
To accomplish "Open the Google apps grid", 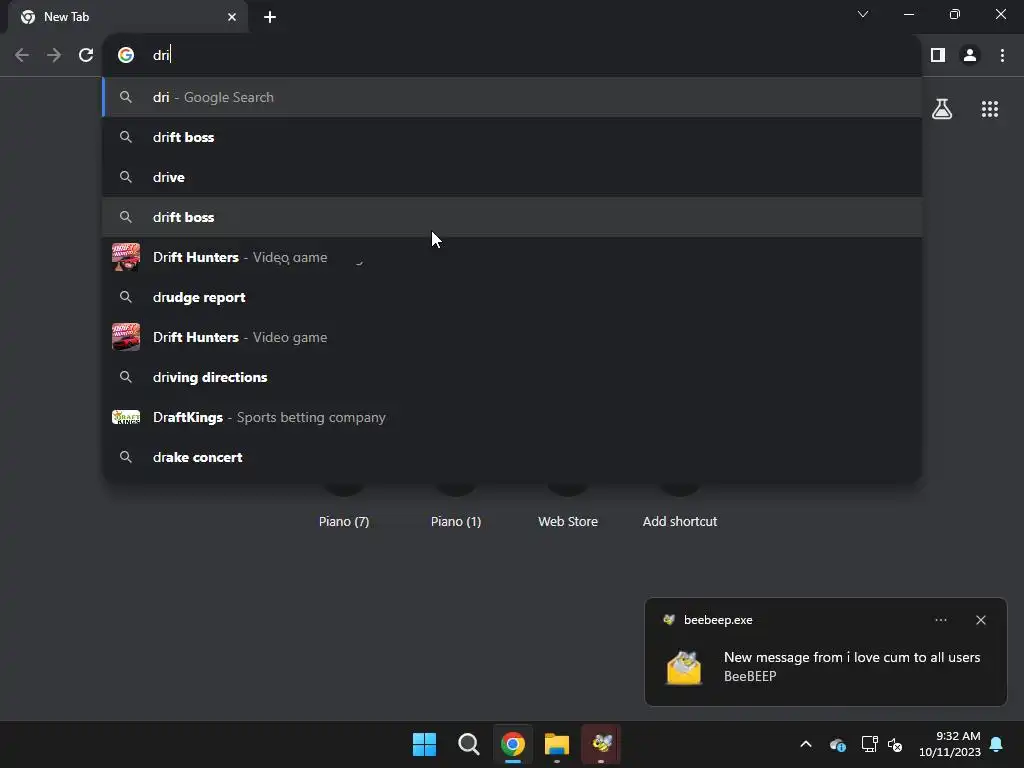I will [x=990, y=109].
